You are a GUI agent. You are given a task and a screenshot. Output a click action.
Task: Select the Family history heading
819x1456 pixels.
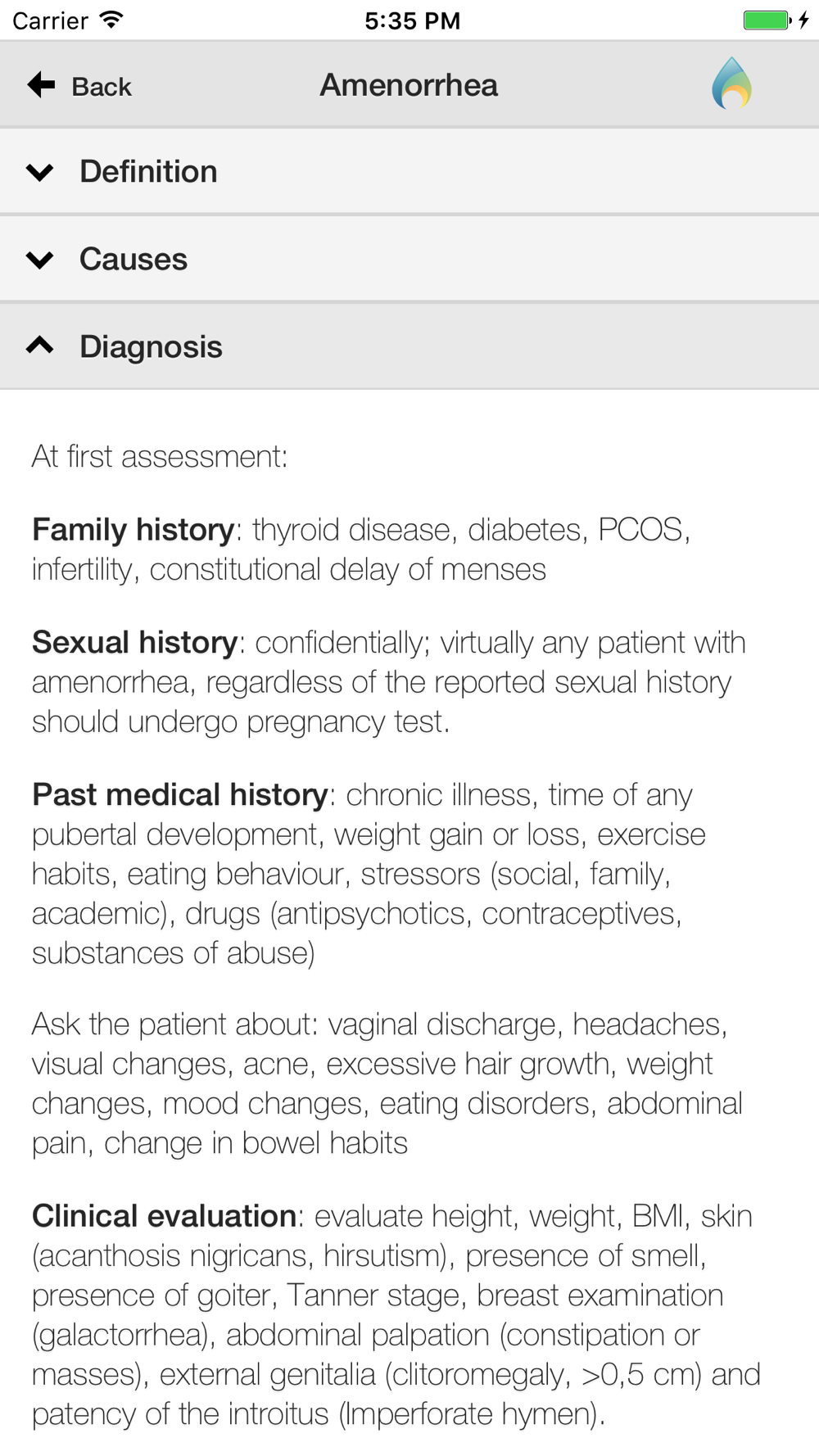click(x=133, y=530)
